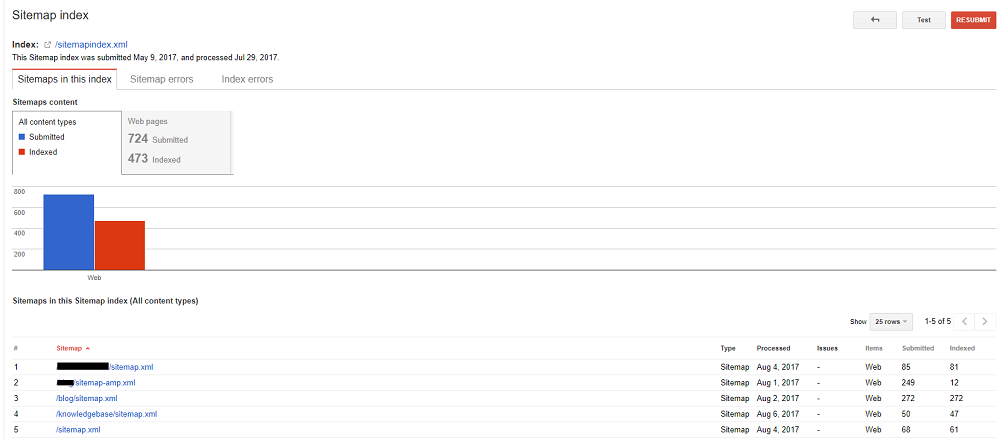1000x439 pixels.
Task: Open external link icon beside sitemapindex.xml
Action: (48, 45)
